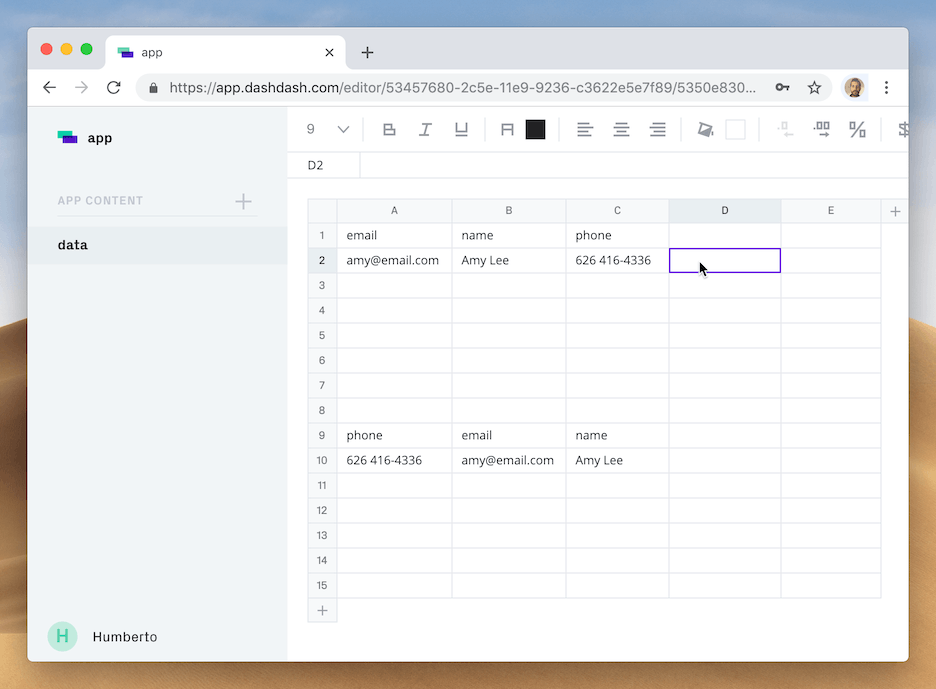Apply percent number format

click(858, 130)
